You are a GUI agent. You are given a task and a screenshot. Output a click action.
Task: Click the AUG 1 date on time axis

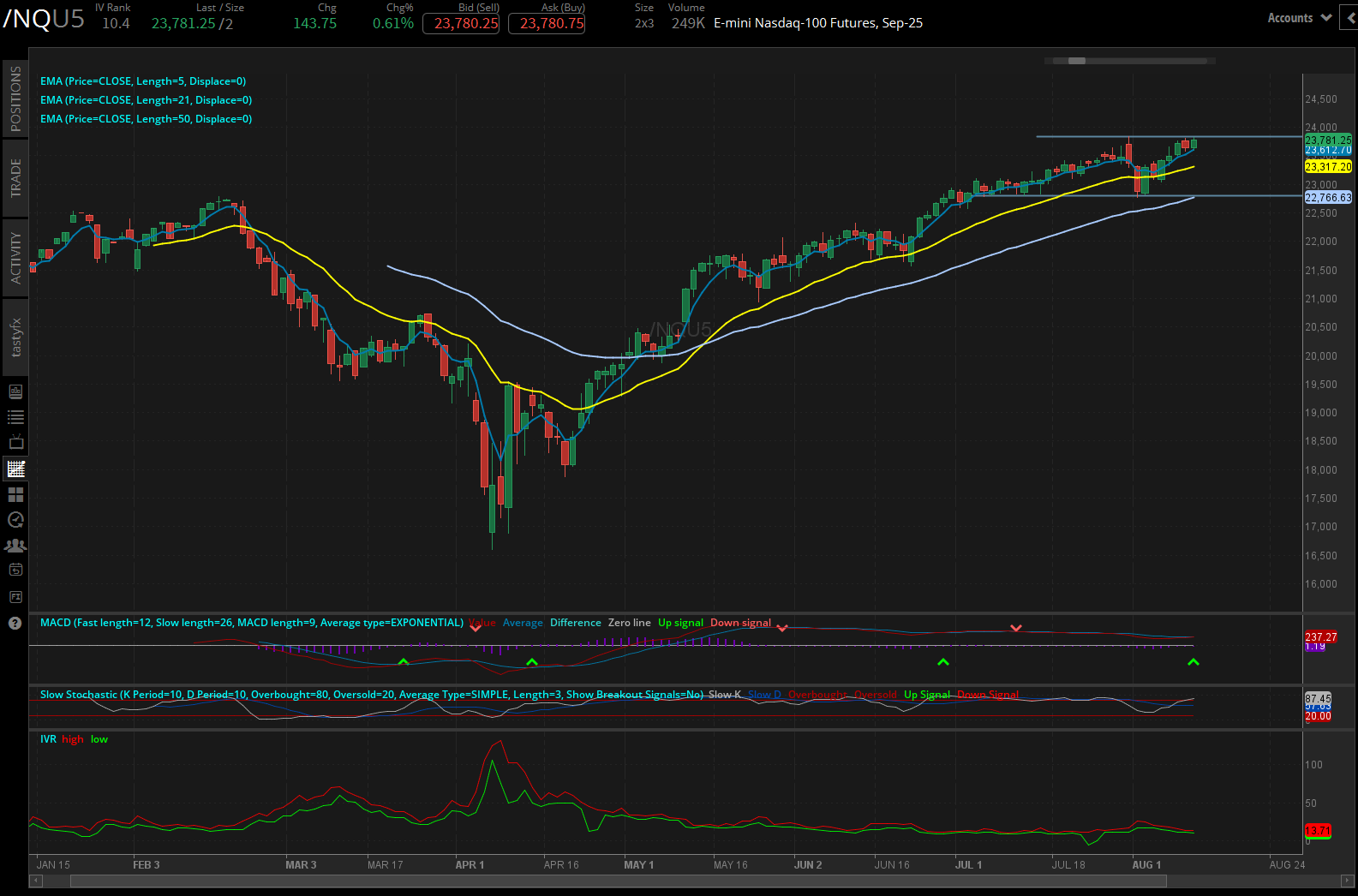[1146, 865]
